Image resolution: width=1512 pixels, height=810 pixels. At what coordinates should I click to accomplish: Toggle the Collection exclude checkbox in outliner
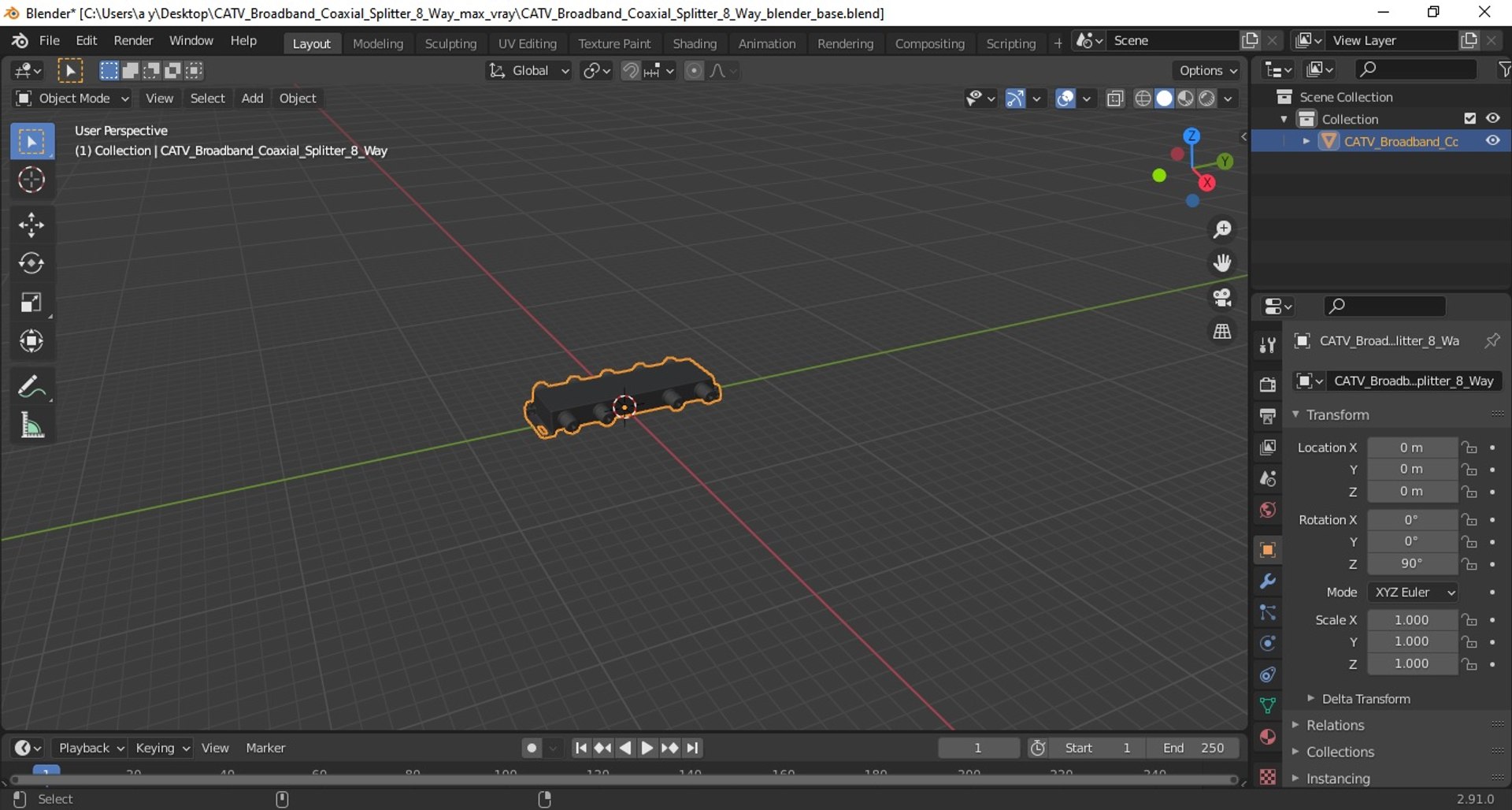pos(1469,118)
